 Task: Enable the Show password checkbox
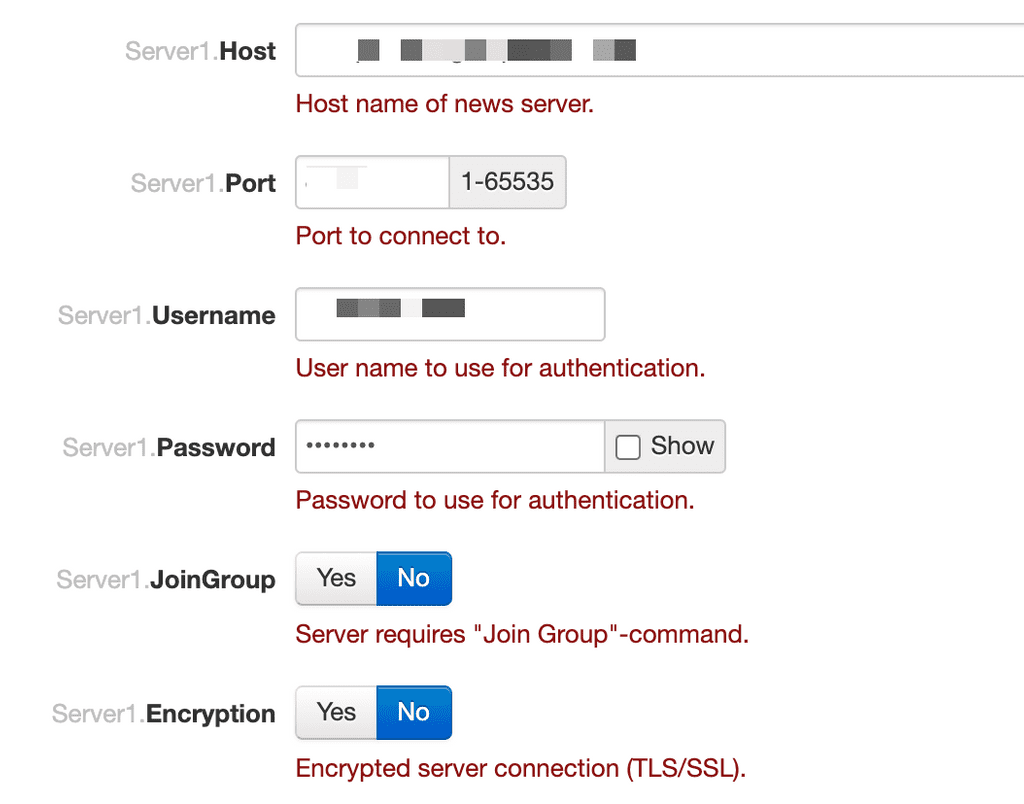tap(628, 447)
